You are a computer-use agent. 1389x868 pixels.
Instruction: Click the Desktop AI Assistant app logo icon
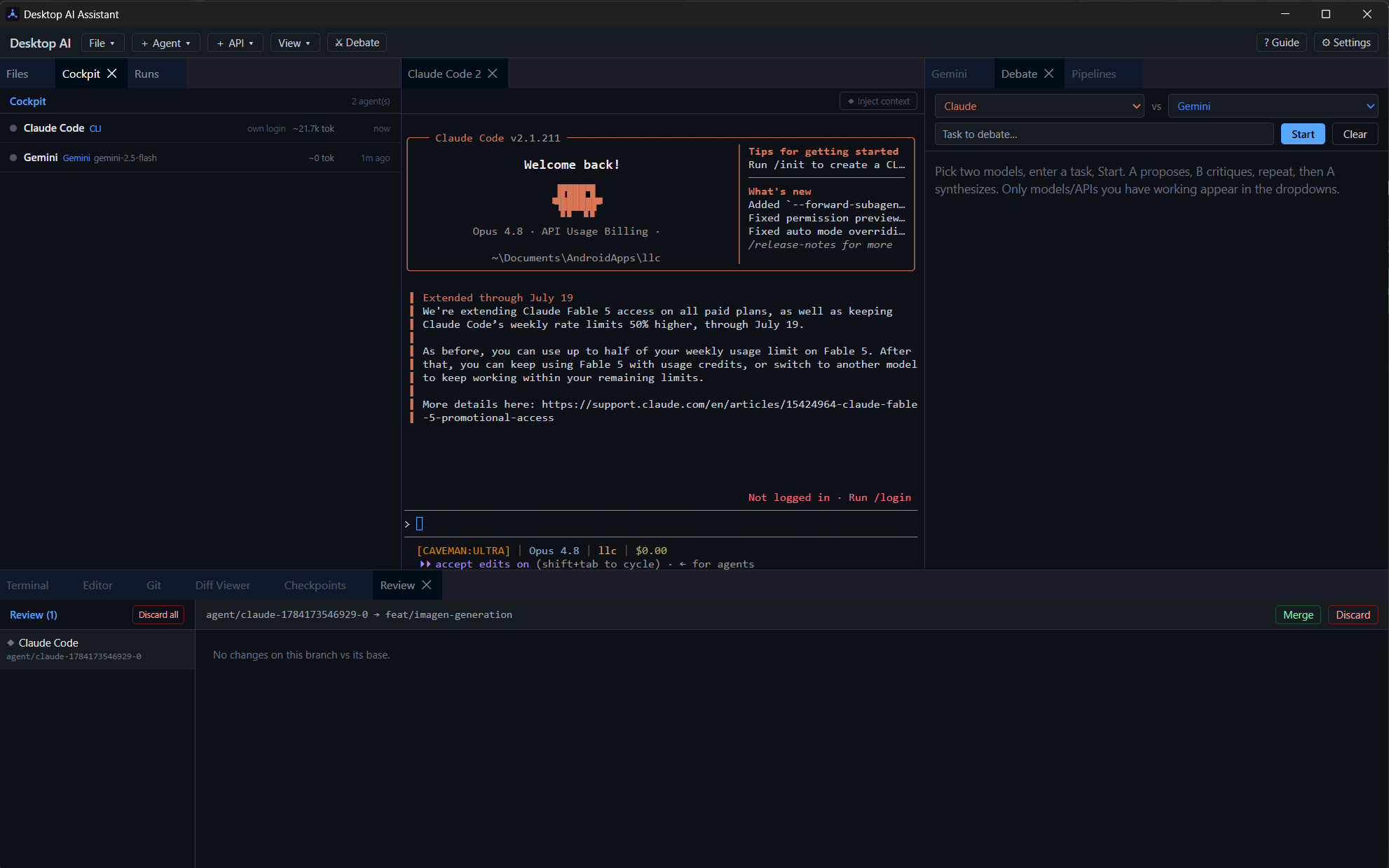point(12,14)
